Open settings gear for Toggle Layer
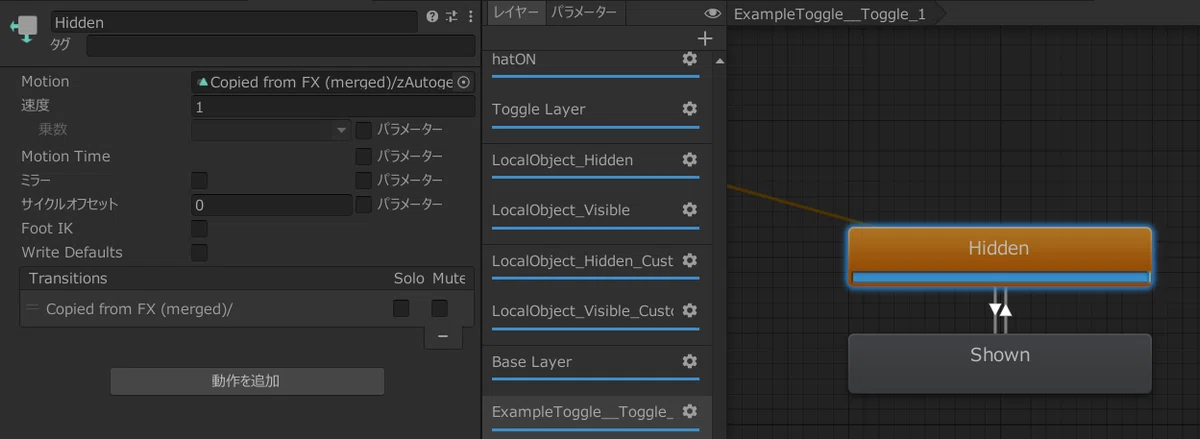This screenshot has height=439, width=1200. coord(689,109)
